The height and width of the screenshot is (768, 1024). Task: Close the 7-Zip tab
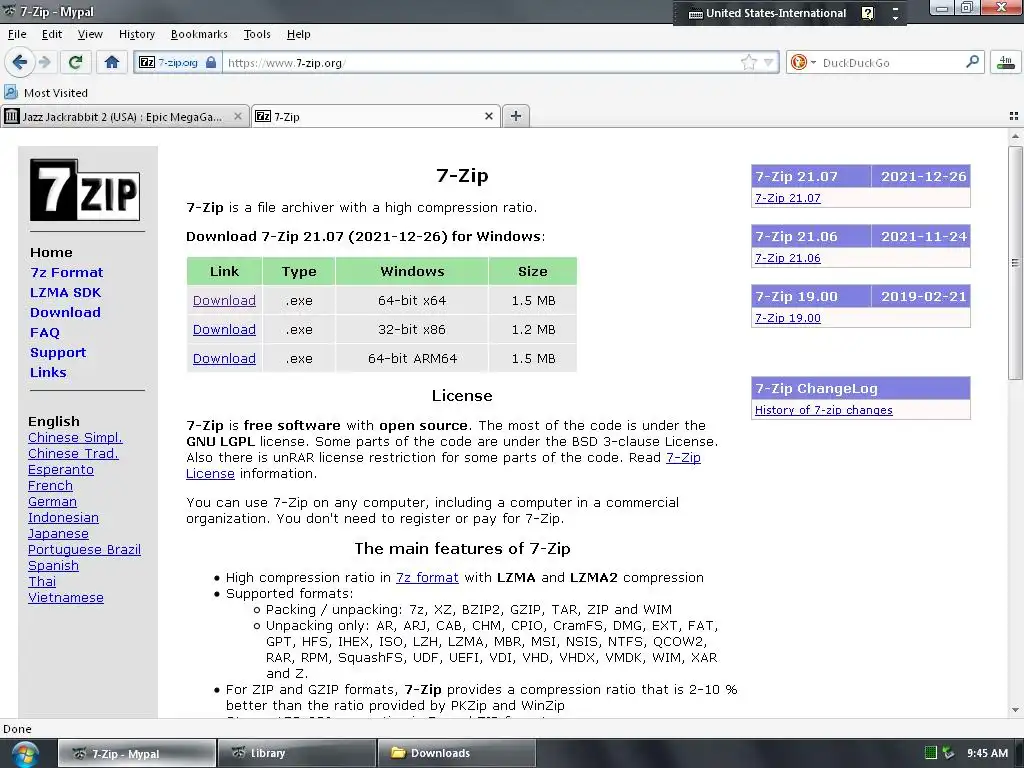(x=488, y=116)
